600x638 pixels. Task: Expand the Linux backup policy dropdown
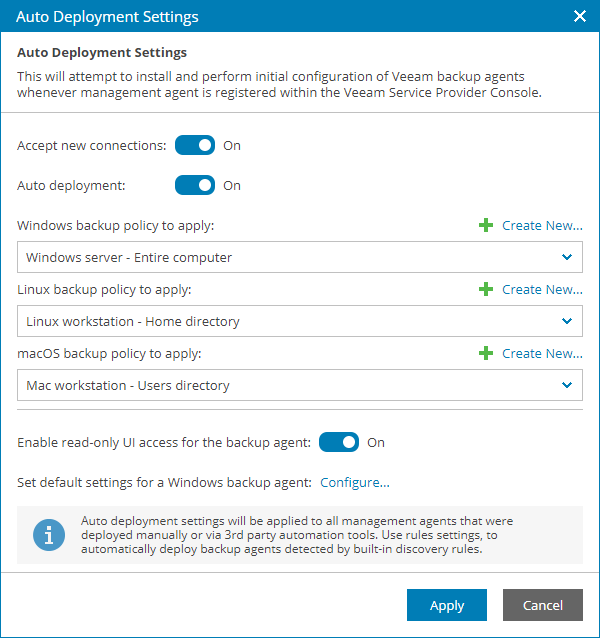tap(300, 321)
